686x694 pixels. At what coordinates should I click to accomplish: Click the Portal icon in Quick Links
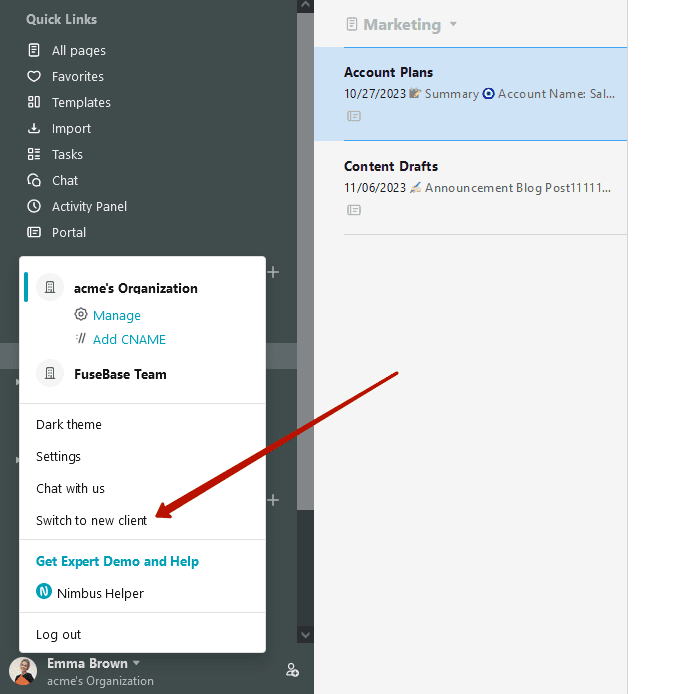pos(34,232)
